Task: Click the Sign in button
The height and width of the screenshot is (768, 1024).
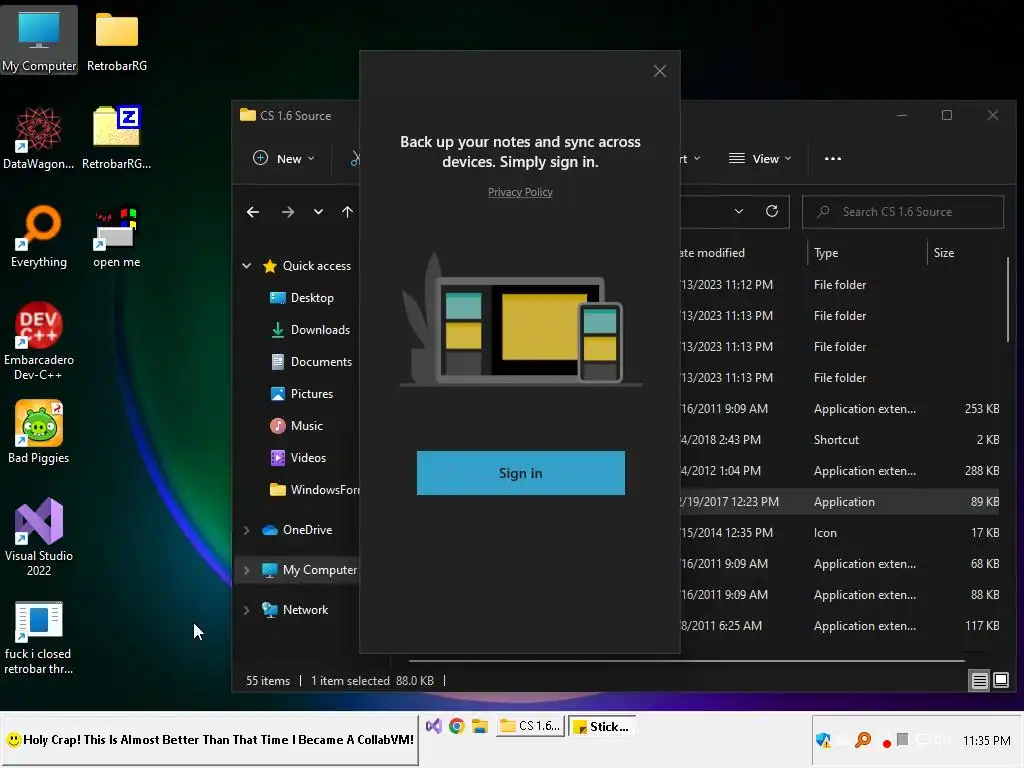Action: pos(520,473)
